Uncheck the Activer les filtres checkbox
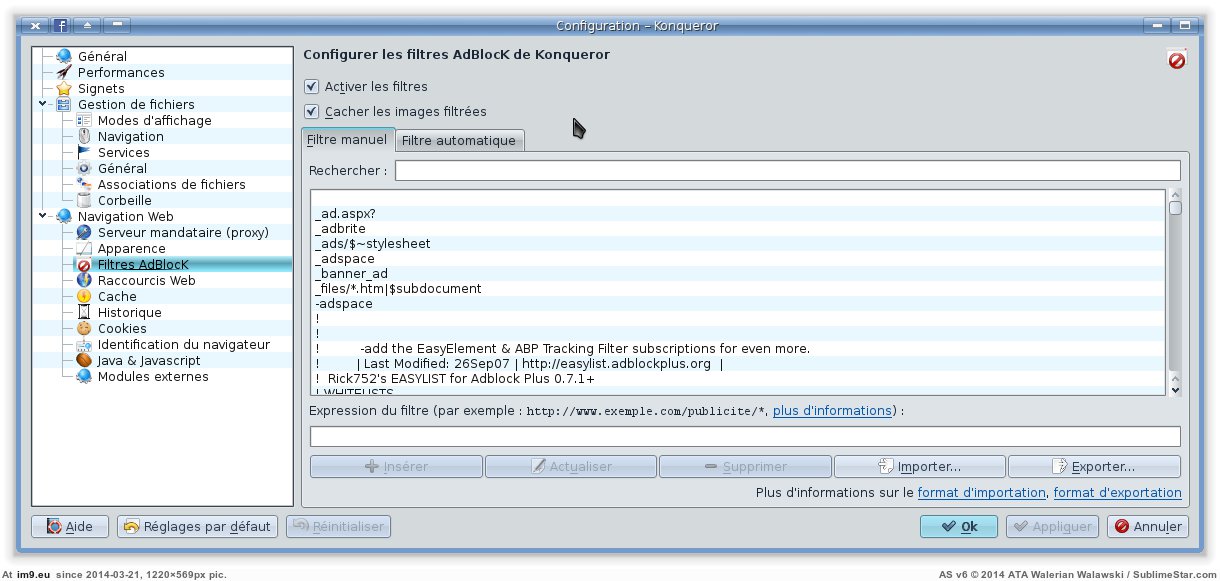The image size is (1220, 581). [312, 87]
